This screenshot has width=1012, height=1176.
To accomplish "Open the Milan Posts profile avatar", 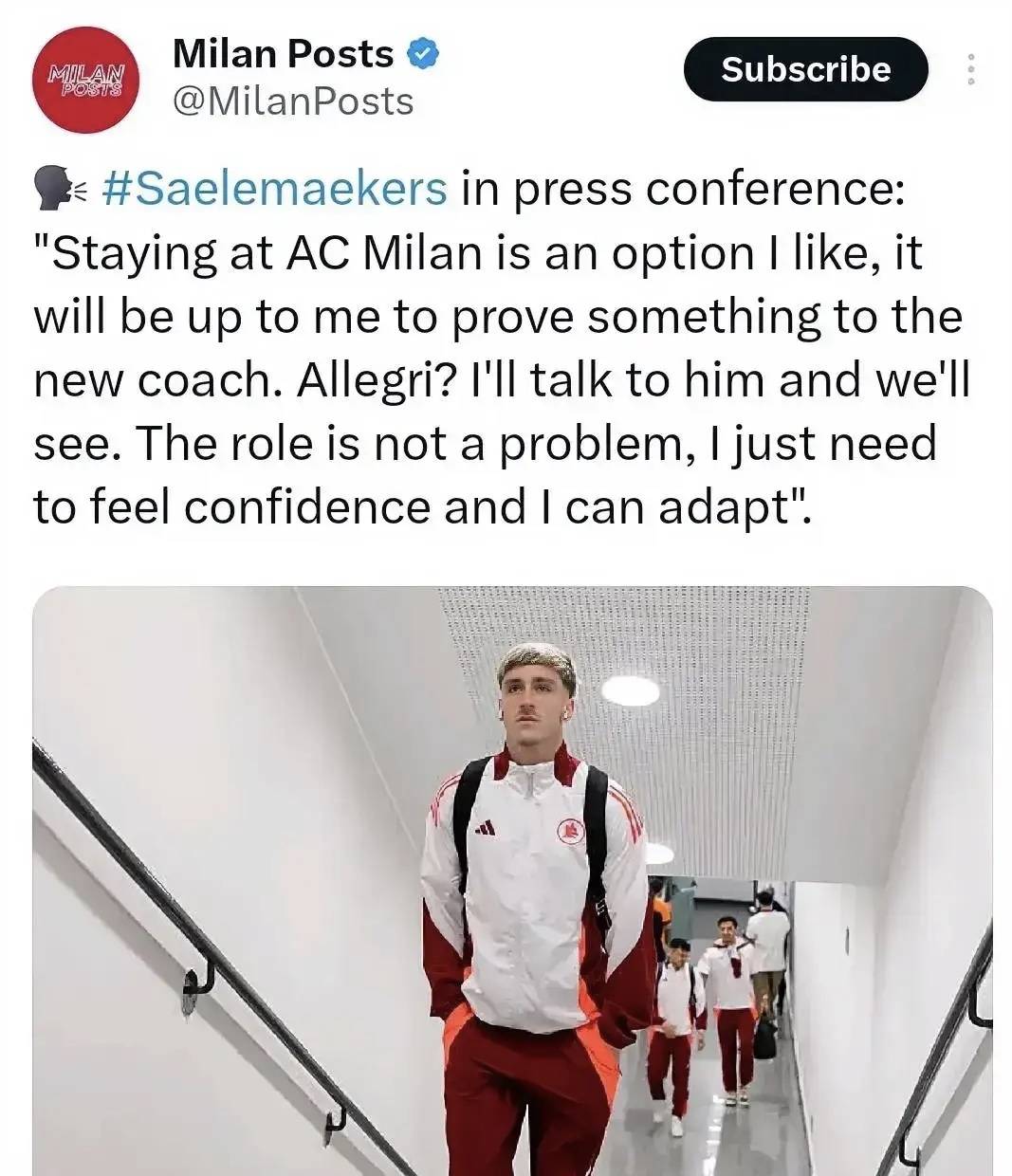I will (x=86, y=80).
